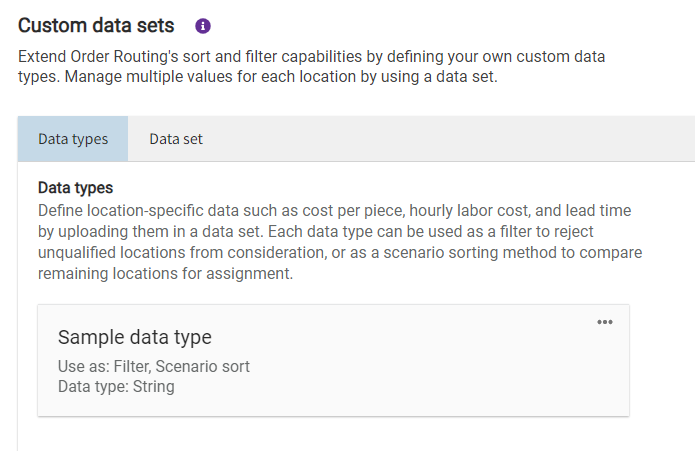This screenshot has height=451, width=695.
Task: Click the info icon beside Custom data sets
Action: [x=203, y=26]
